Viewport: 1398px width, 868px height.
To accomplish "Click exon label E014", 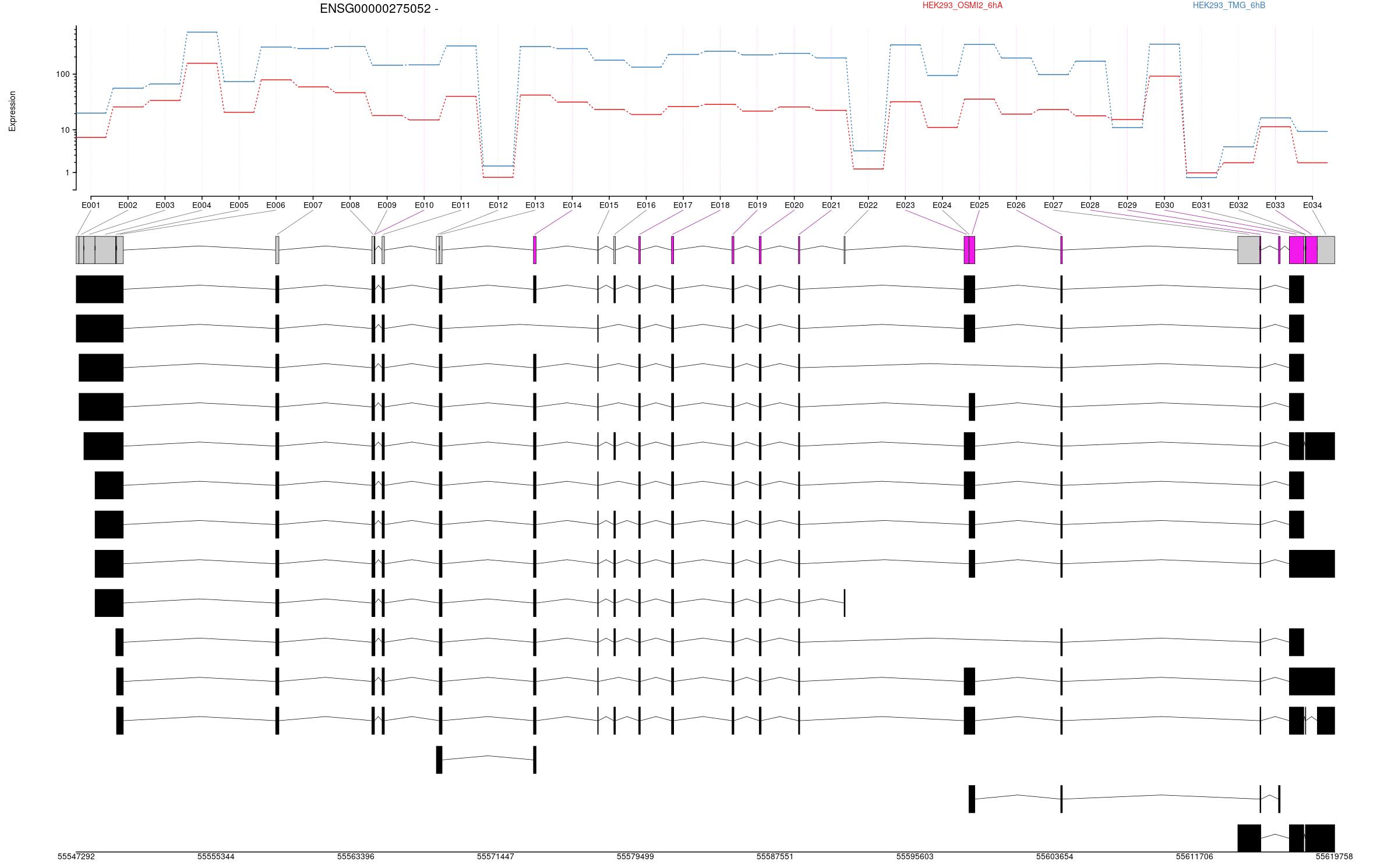I will coord(572,205).
